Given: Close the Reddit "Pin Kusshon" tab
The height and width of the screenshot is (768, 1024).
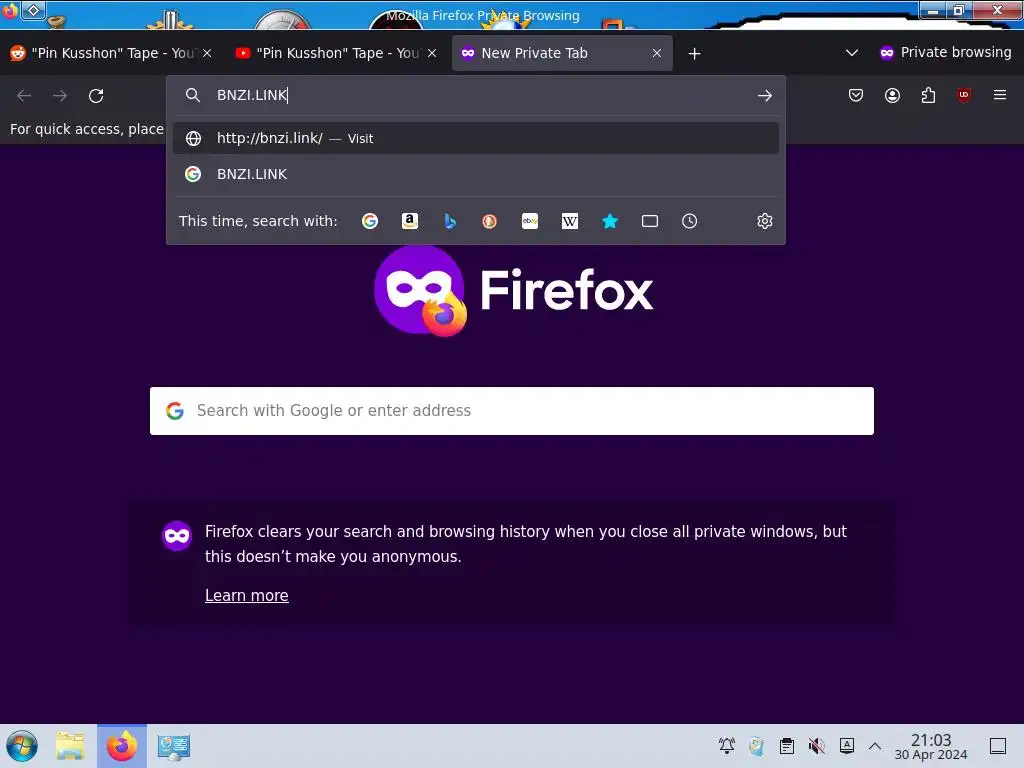Looking at the screenshot, I should point(207,54).
